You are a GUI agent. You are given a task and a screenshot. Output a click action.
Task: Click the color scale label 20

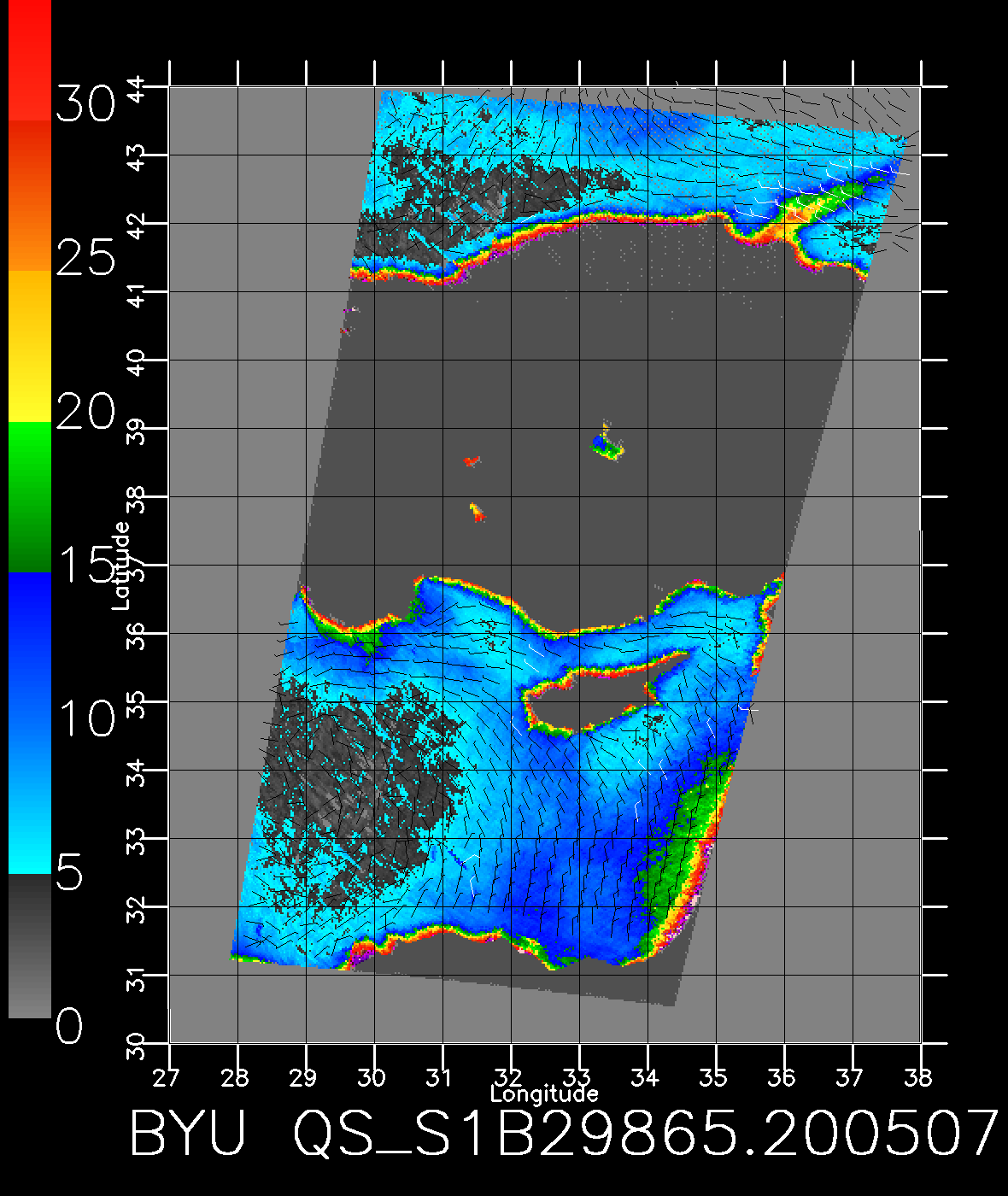pos(85,413)
